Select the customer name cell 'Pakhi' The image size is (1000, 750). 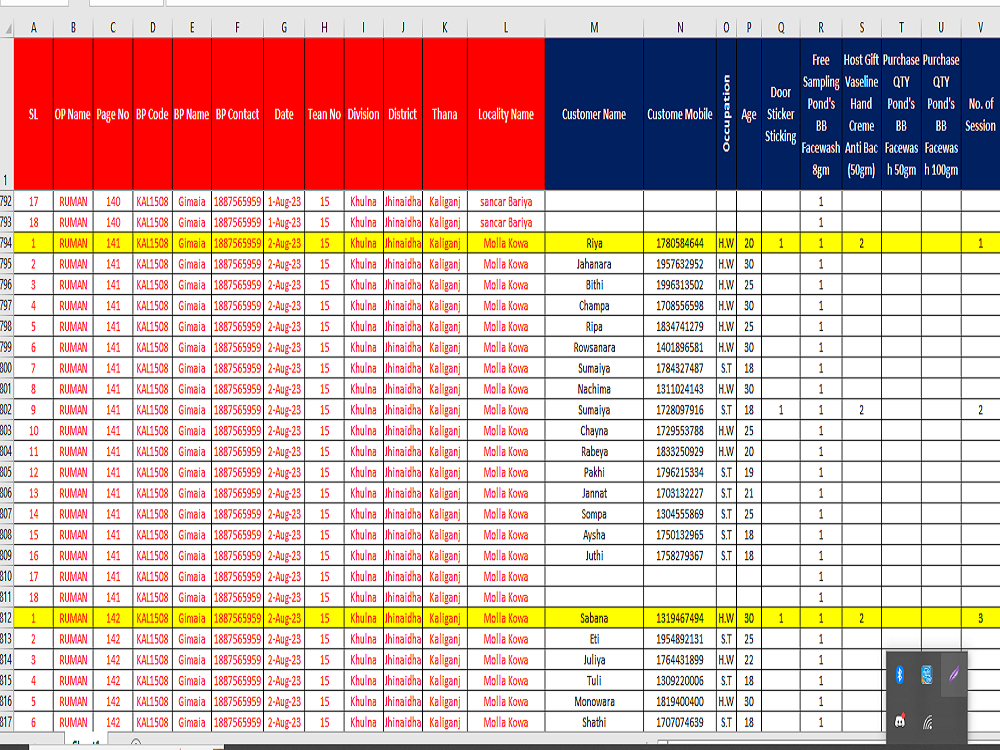(x=594, y=473)
